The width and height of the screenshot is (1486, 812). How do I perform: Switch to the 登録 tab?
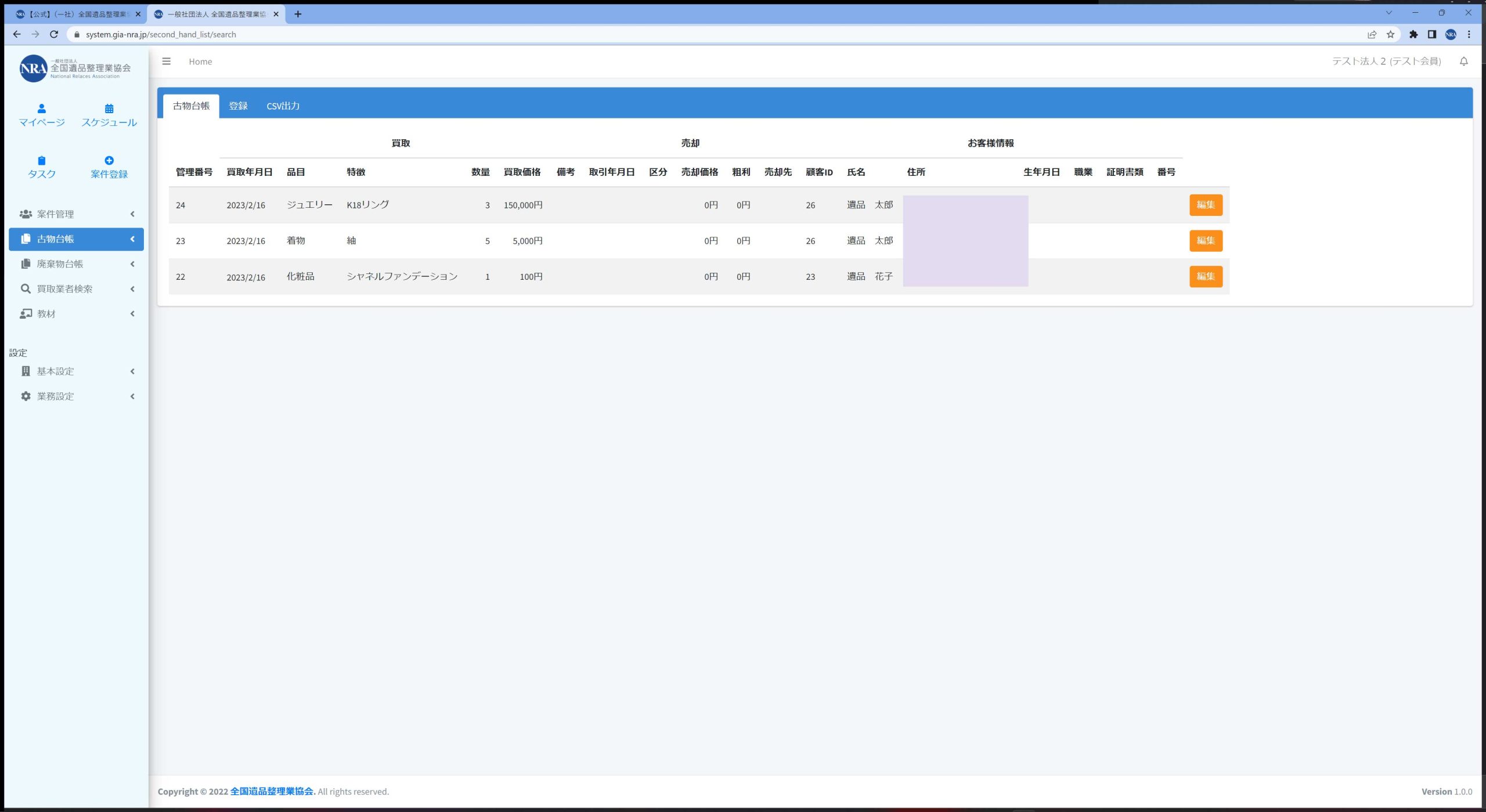coord(238,106)
